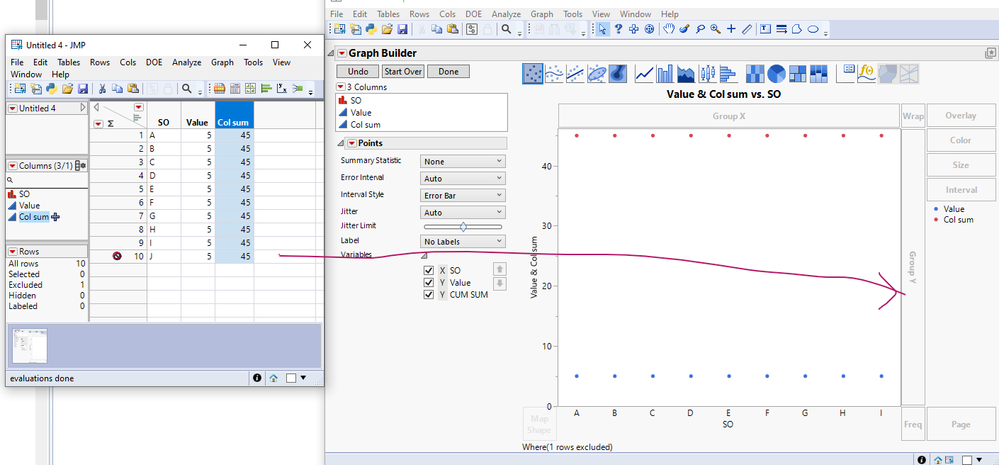Open the Columns (3/1) red triangle menu

[13, 166]
